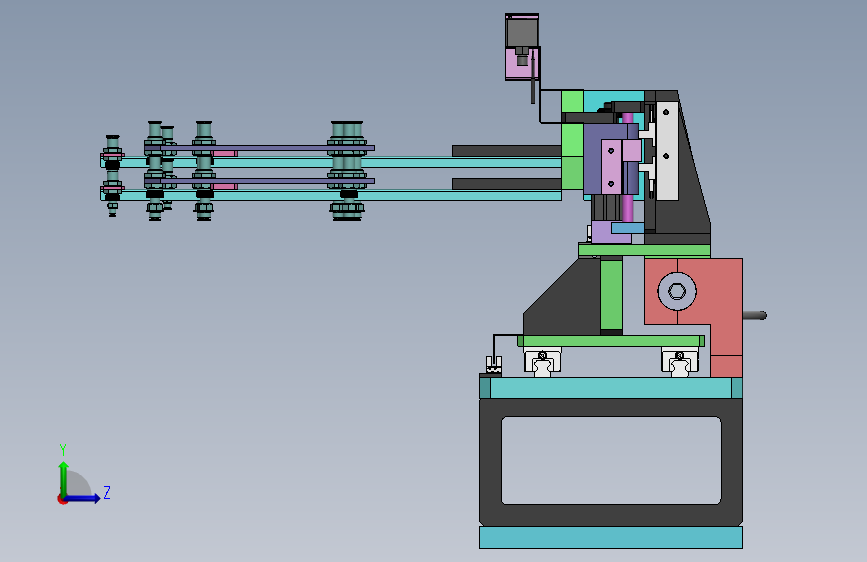Click the small sensor on the base's left edge

(x=493, y=366)
